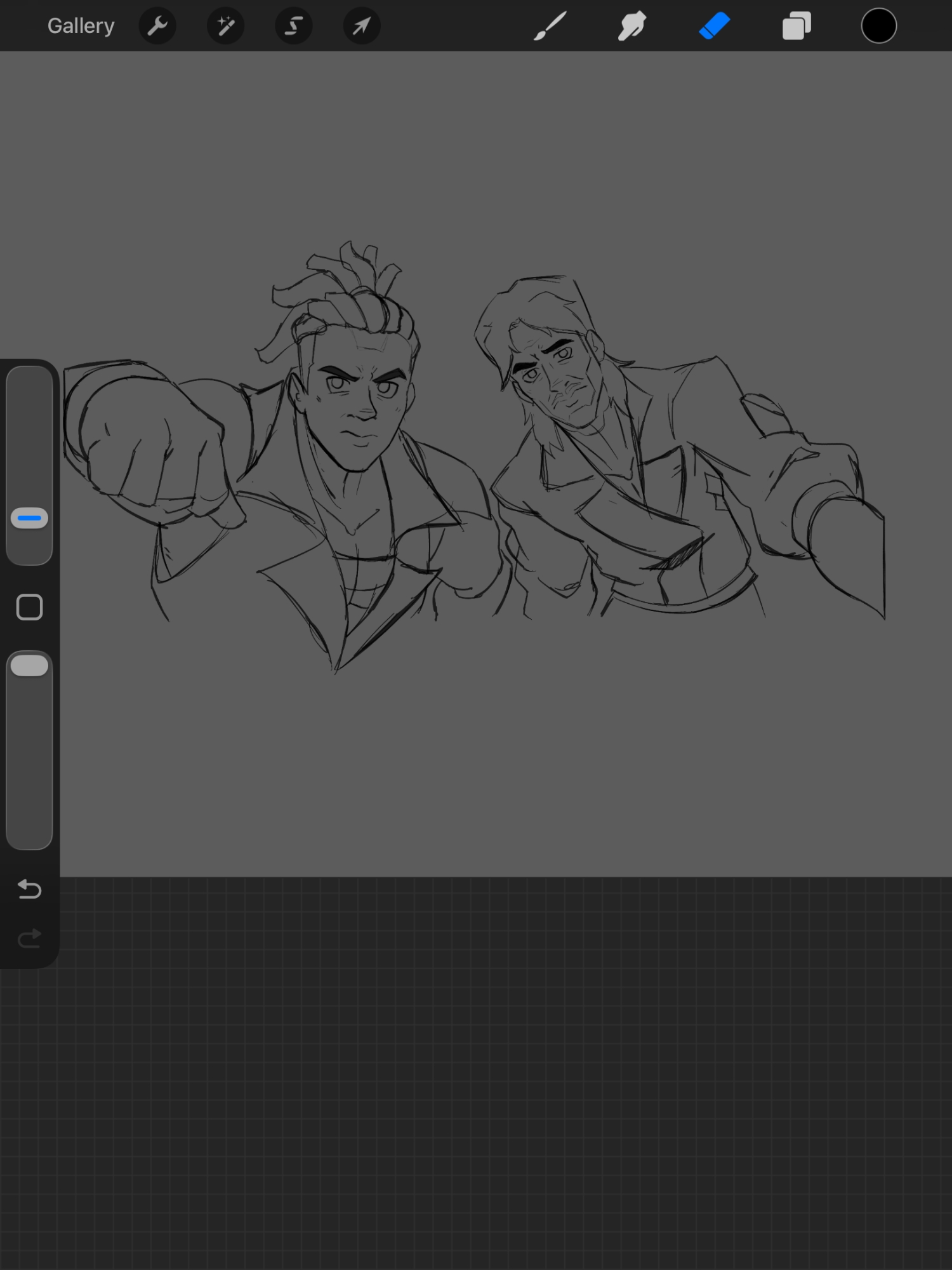Select the Smudge tool

pyautogui.click(x=631, y=26)
